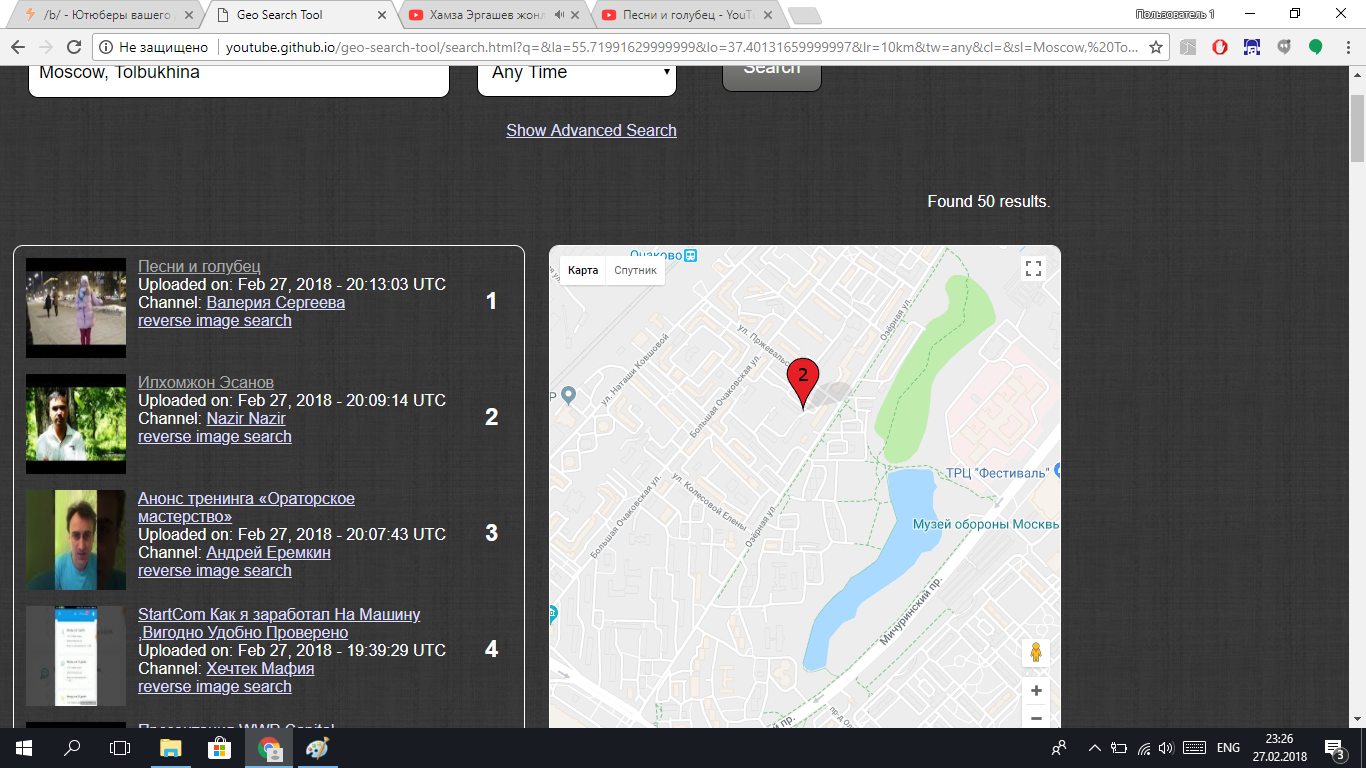
Task: Open the battery status tray icon
Action: coord(1119,748)
